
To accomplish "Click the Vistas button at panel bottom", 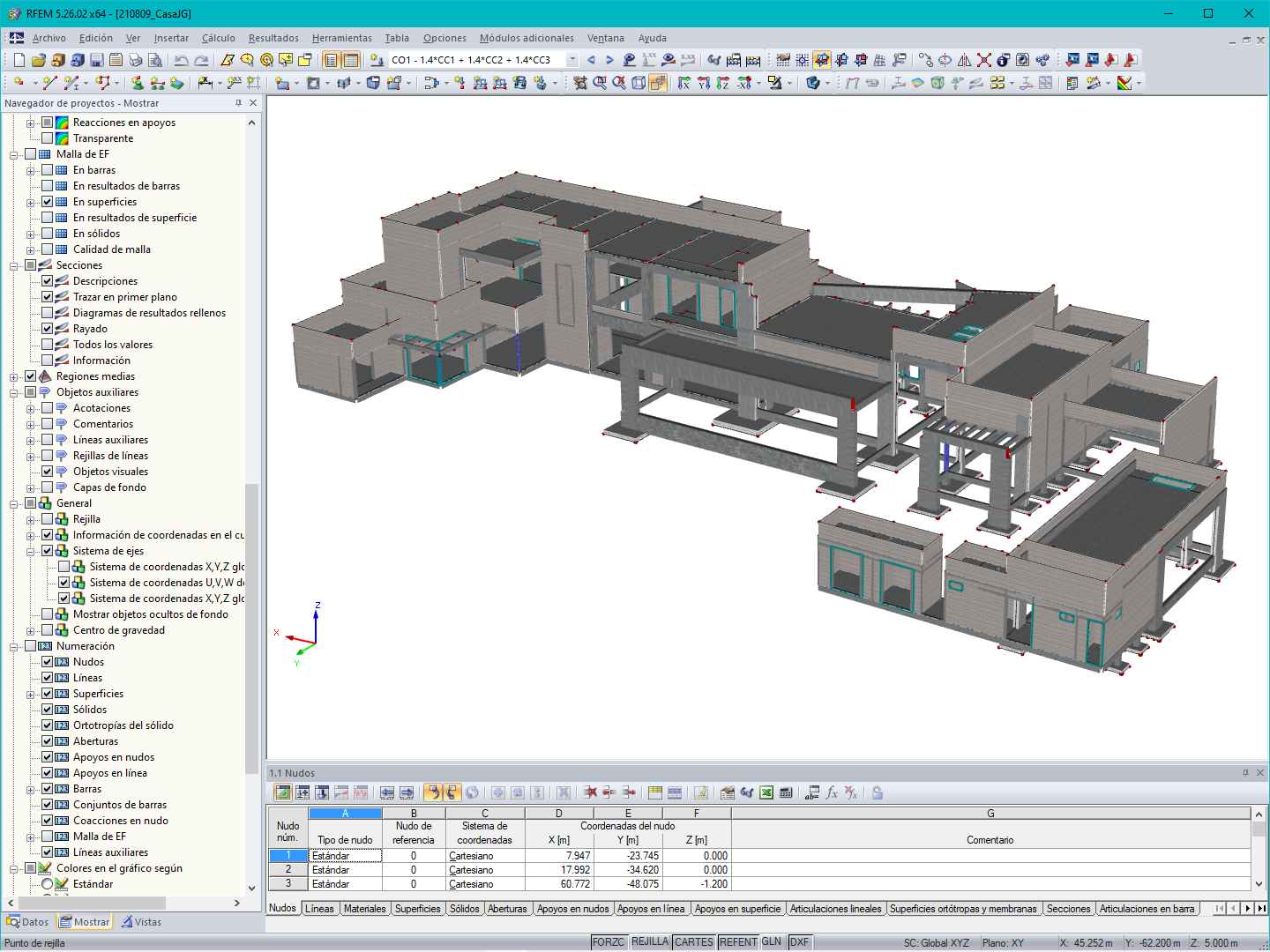I will click(x=141, y=921).
